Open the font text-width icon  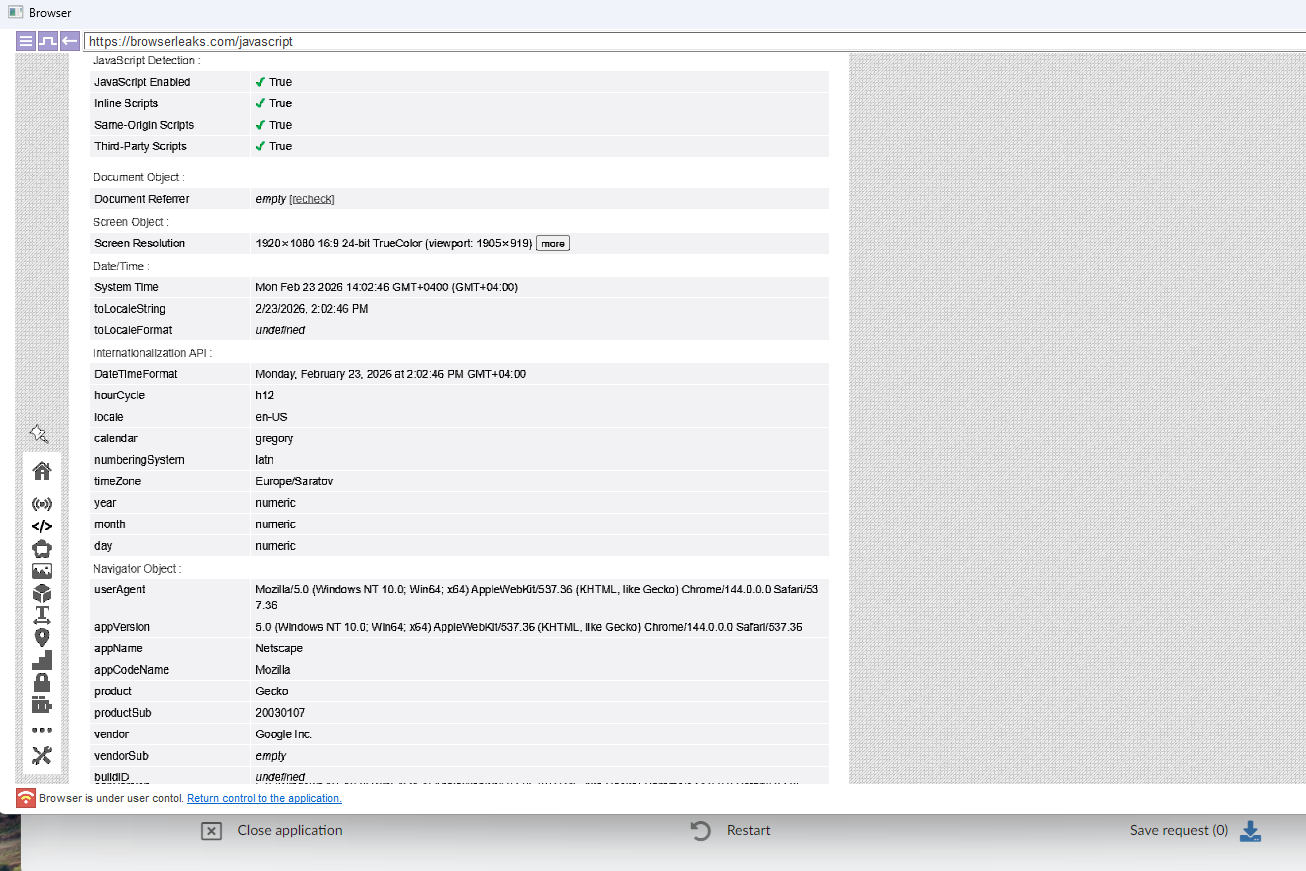42,615
